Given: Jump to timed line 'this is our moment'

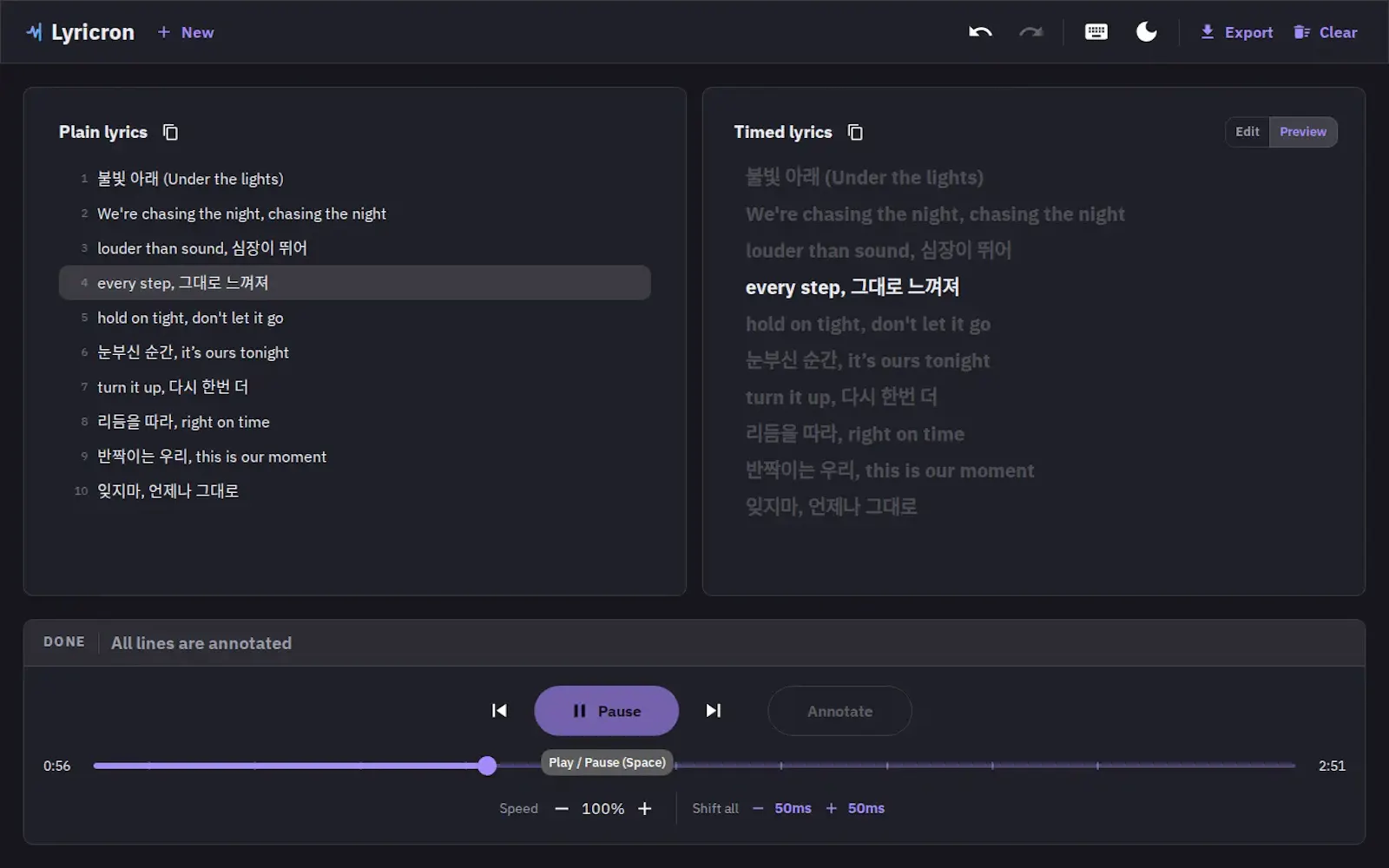Looking at the screenshot, I should tap(890, 470).
